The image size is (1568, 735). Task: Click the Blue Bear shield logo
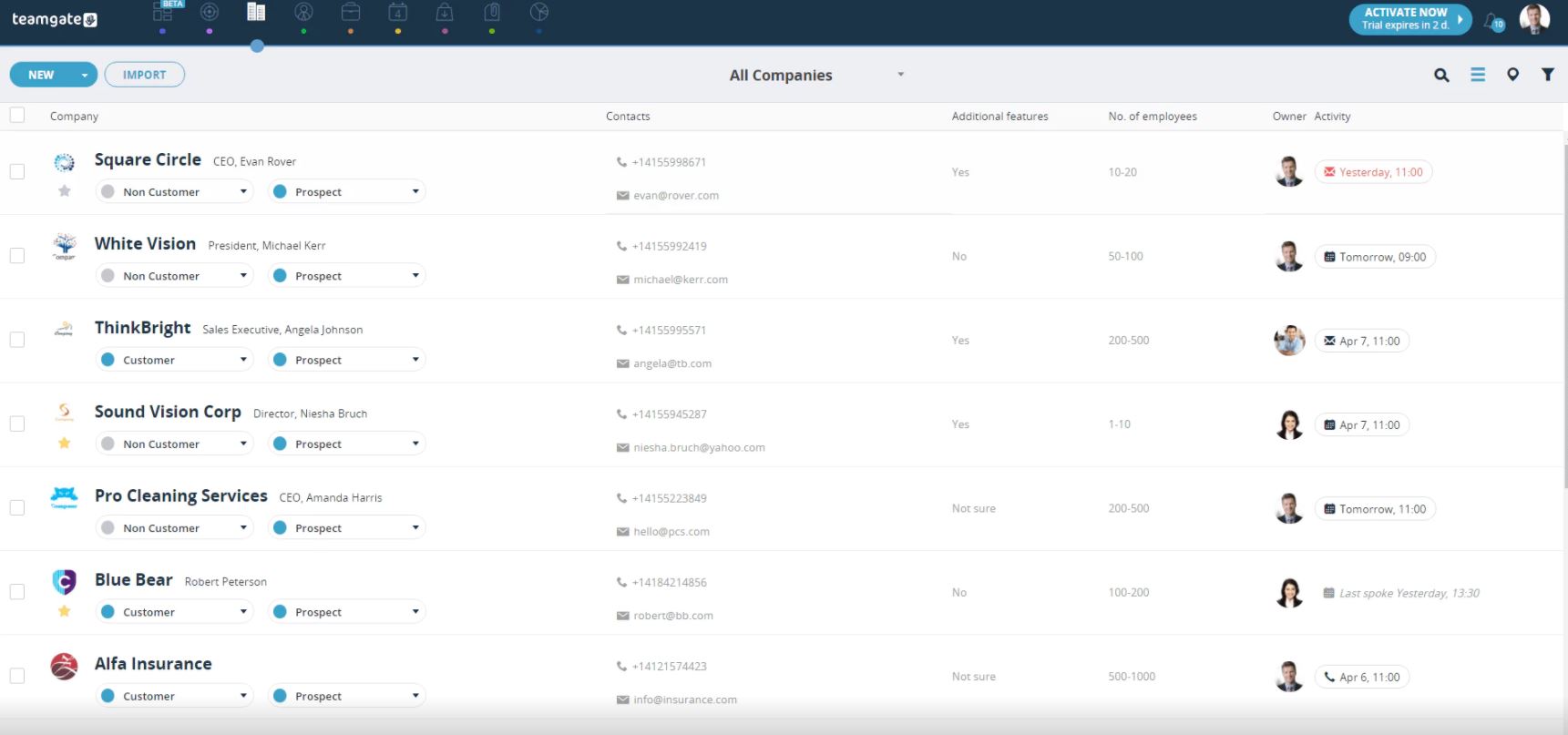pyautogui.click(x=64, y=581)
